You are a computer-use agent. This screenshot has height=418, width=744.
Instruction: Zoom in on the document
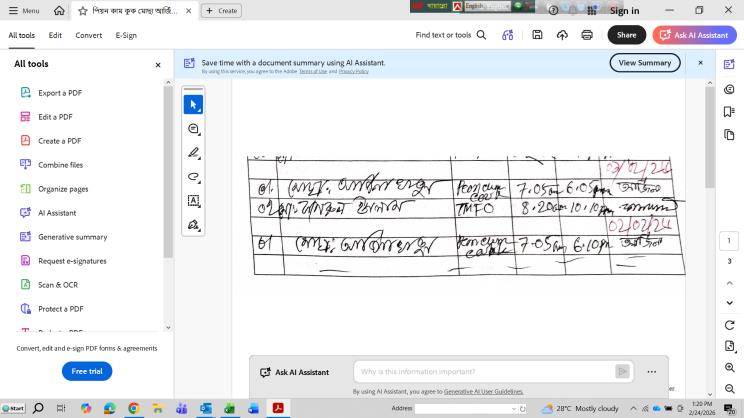[x=728, y=367]
